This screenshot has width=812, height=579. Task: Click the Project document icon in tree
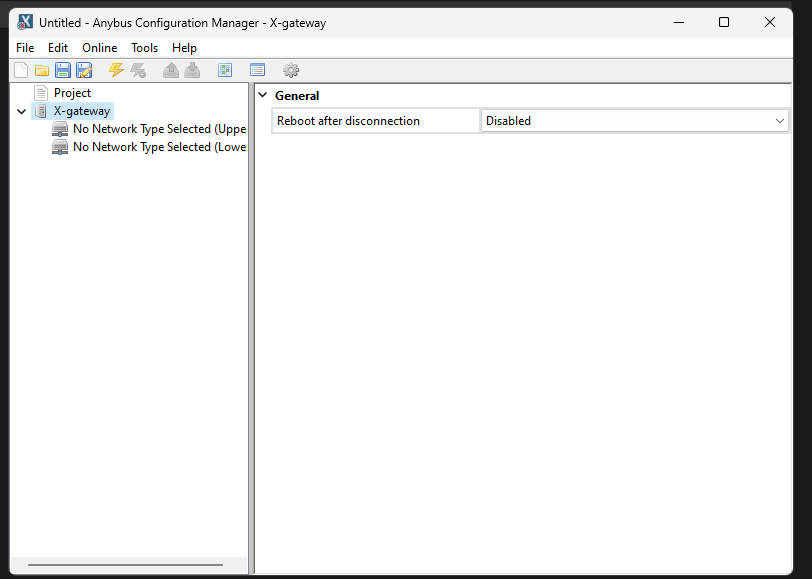click(x=41, y=93)
